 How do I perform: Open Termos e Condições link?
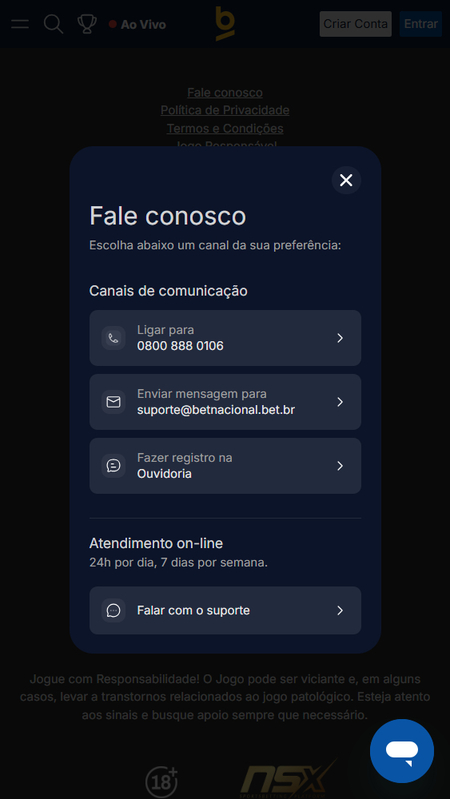(225, 128)
